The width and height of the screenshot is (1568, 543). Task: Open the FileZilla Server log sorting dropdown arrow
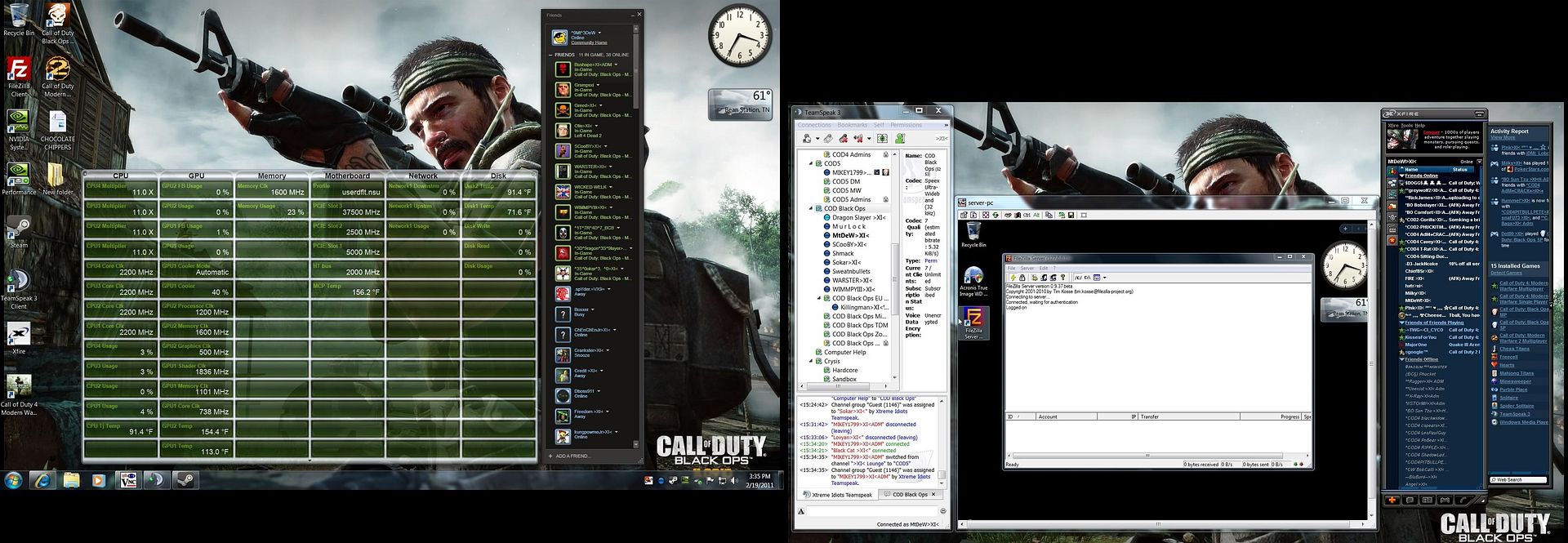point(1105,278)
